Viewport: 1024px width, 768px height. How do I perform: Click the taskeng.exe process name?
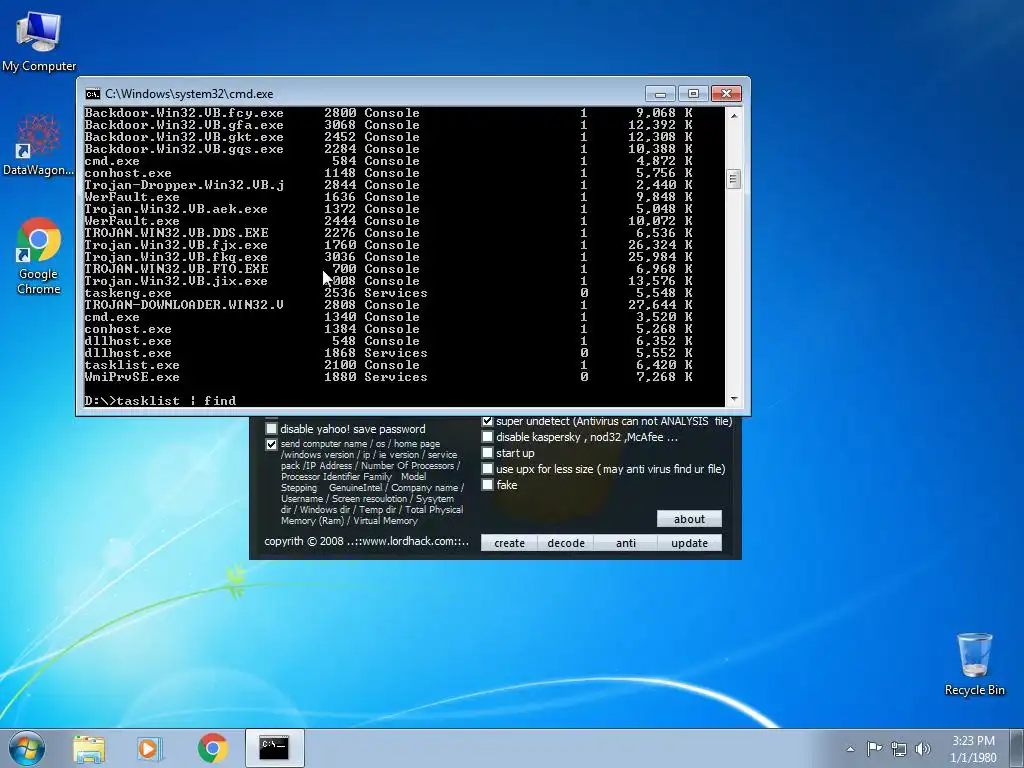click(x=128, y=293)
